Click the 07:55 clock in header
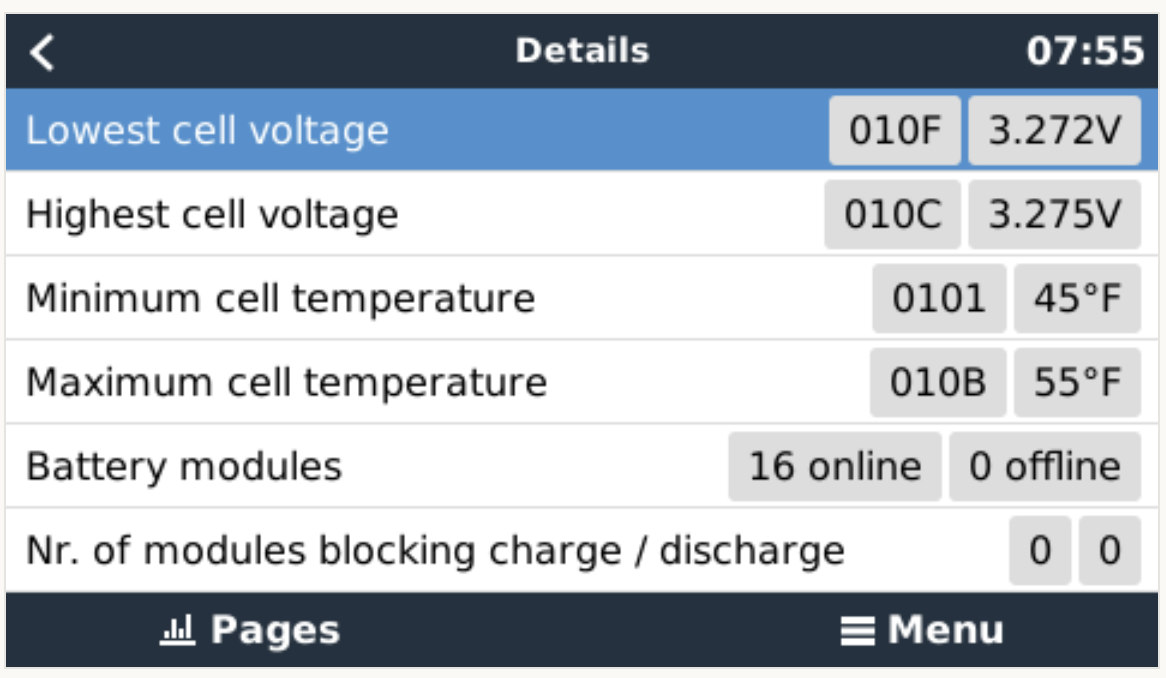Screen dimensions: 1166x678 [x=1085, y=52]
